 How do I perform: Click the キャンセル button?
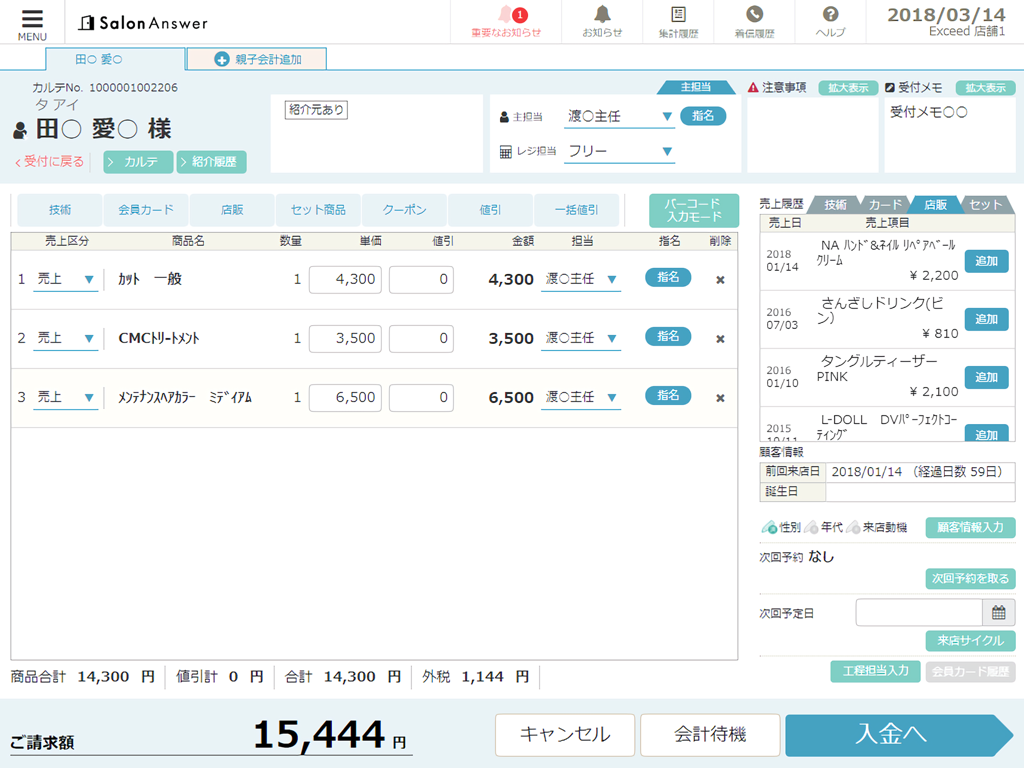pos(565,734)
